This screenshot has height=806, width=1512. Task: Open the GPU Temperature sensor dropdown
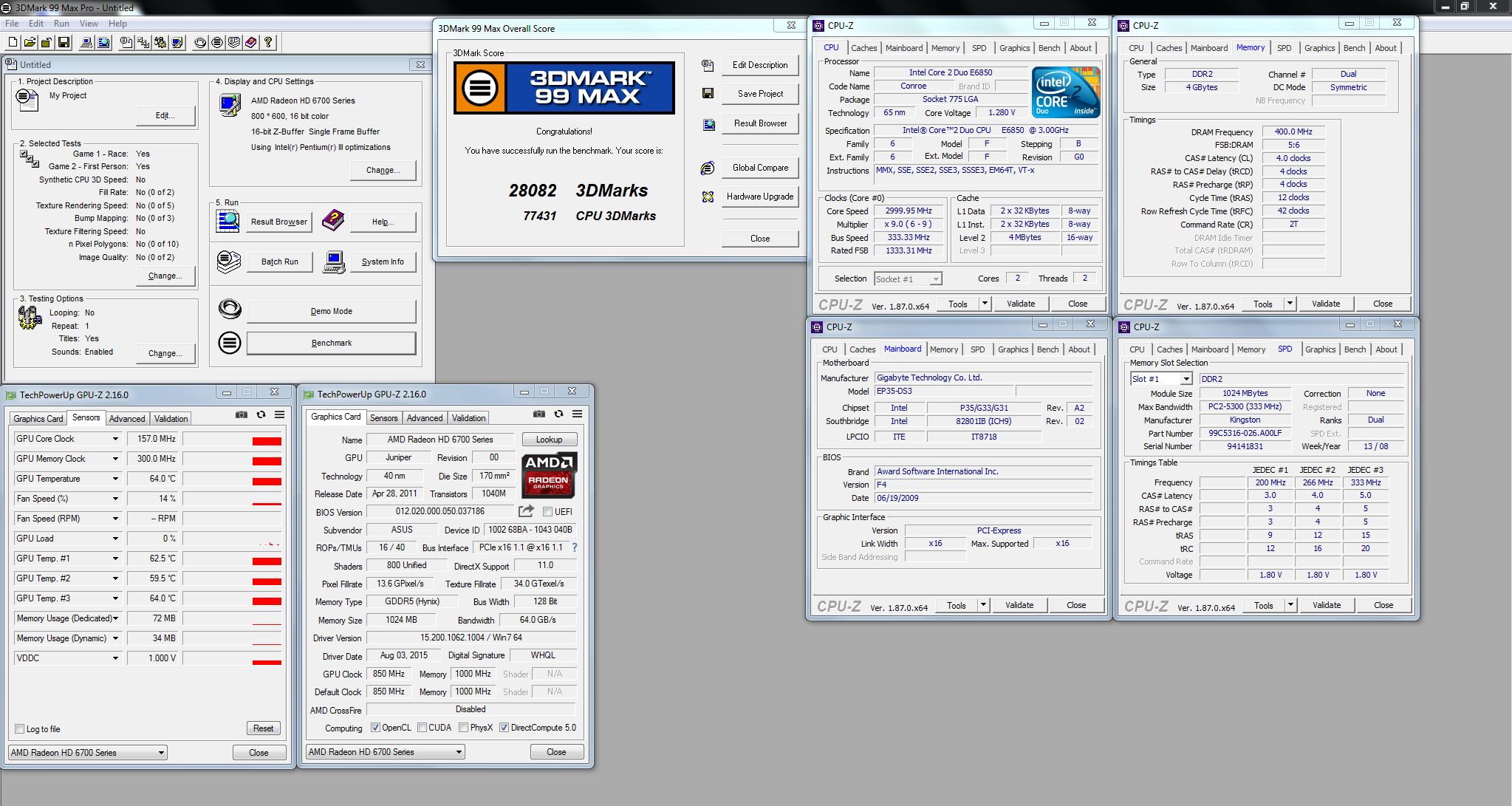click(115, 479)
